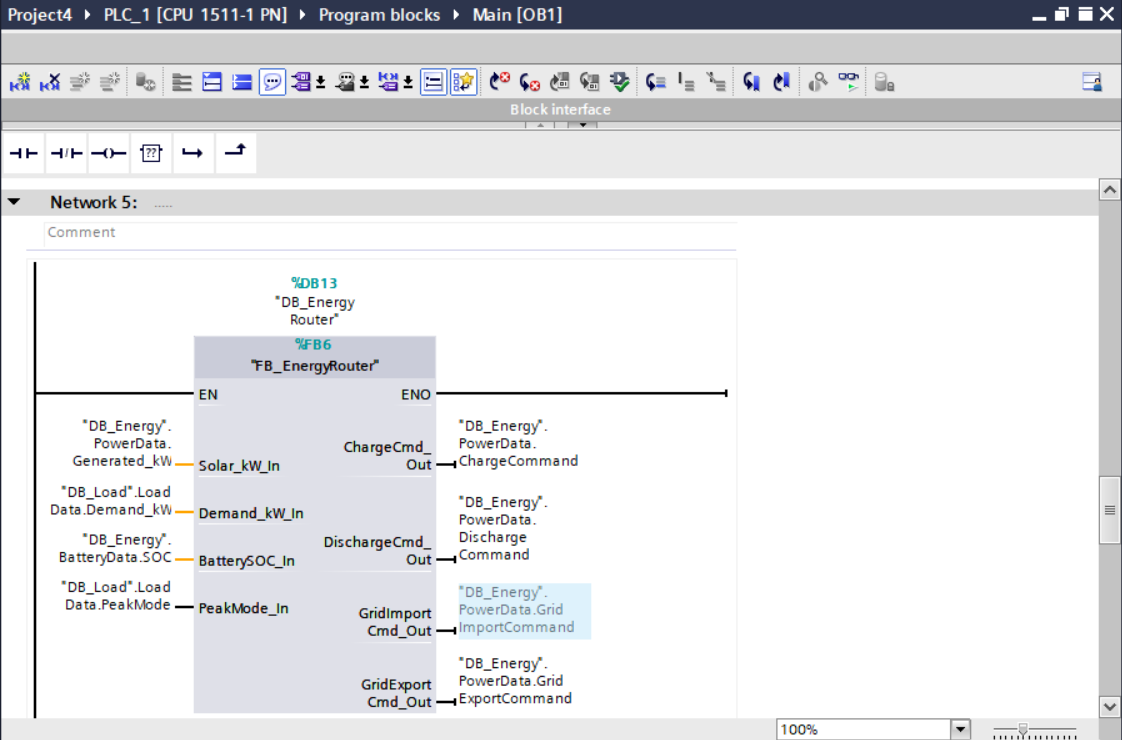The image size is (1122, 740).
Task: Click the compile check icon with green checkmark
Action: 619,82
